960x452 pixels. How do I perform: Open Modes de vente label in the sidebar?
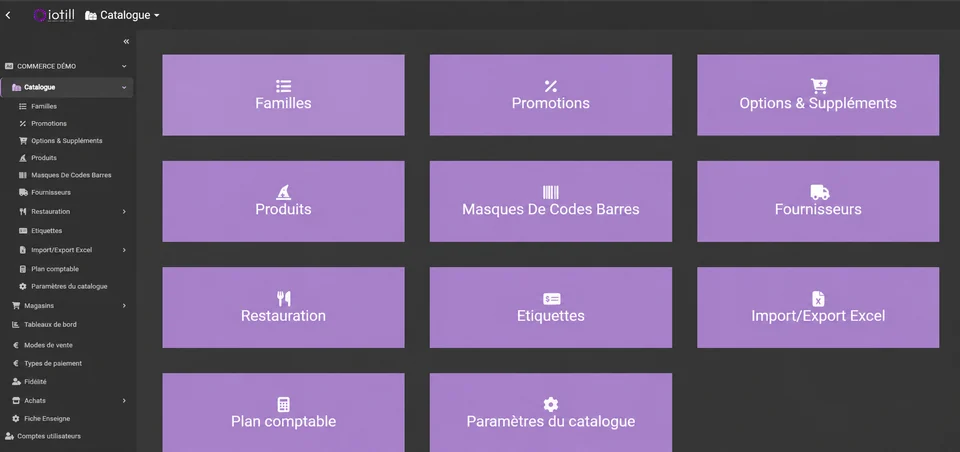48,345
